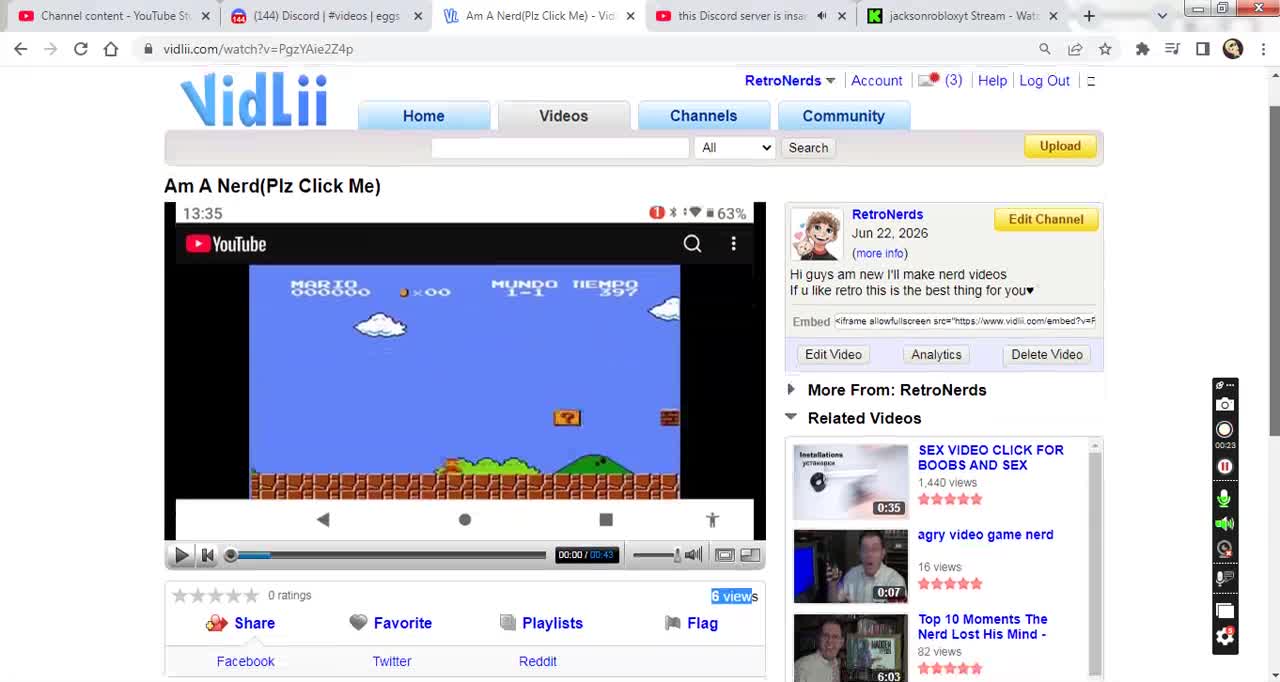
Task: Click the recorder toolbar camera screenshot icon
Action: tap(1225, 405)
